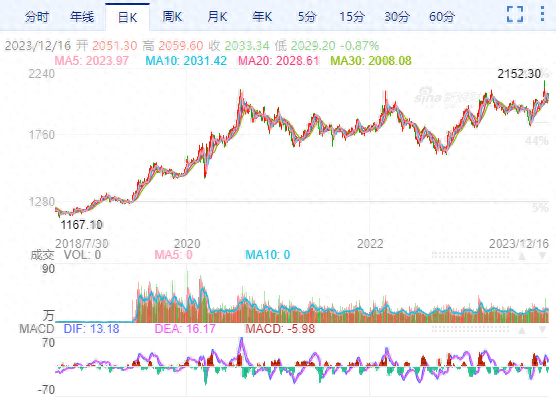This screenshot has width=556, height=397.
Task: Select the 月K monthly chart tab
Action: click(x=217, y=17)
